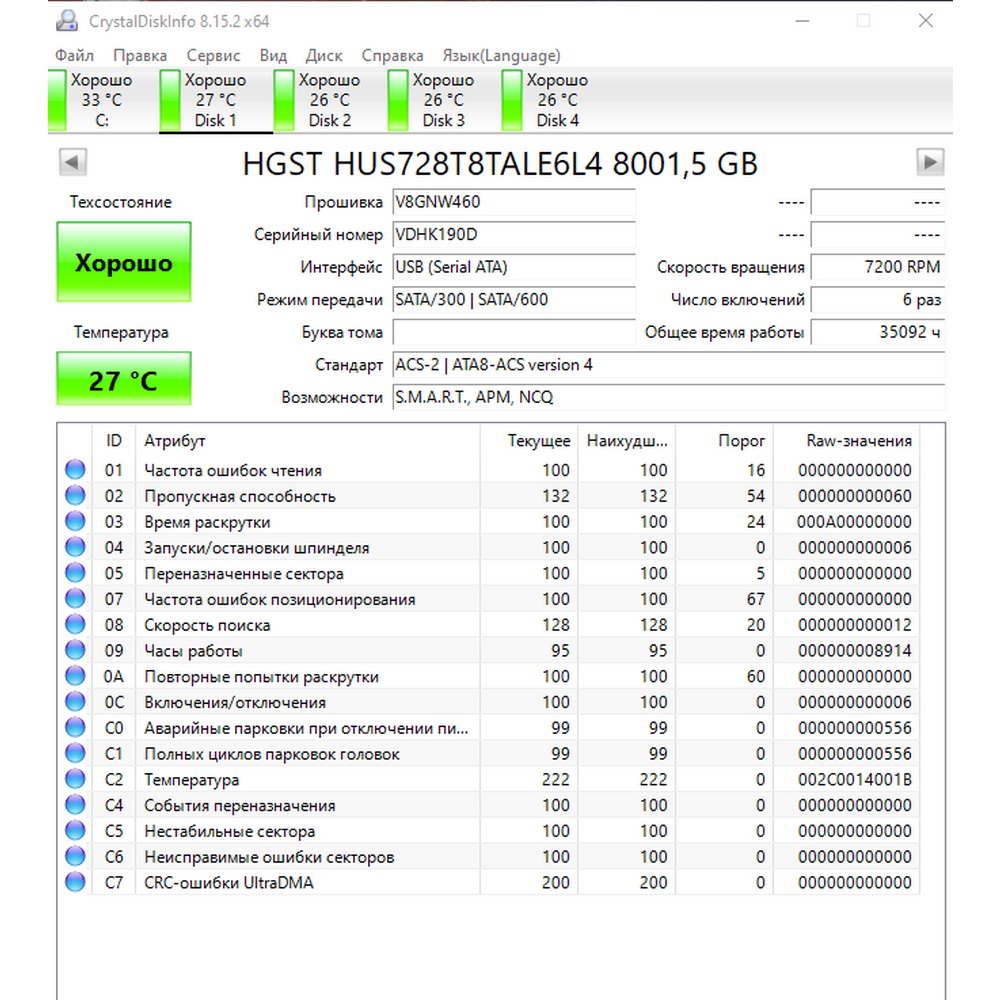Click the Raw-значения column header
The height and width of the screenshot is (1000, 1000).
click(846, 441)
